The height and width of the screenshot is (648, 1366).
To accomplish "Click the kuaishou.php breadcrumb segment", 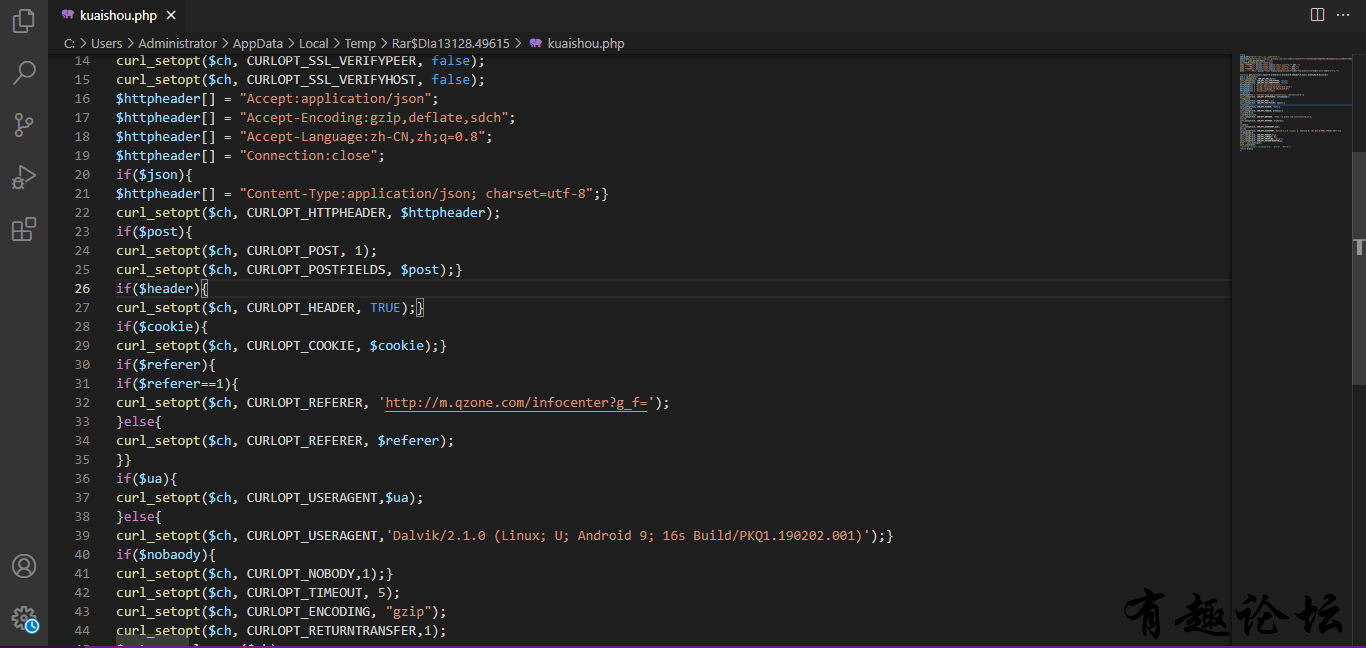I will pyautogui.click(x=586, y=43).
